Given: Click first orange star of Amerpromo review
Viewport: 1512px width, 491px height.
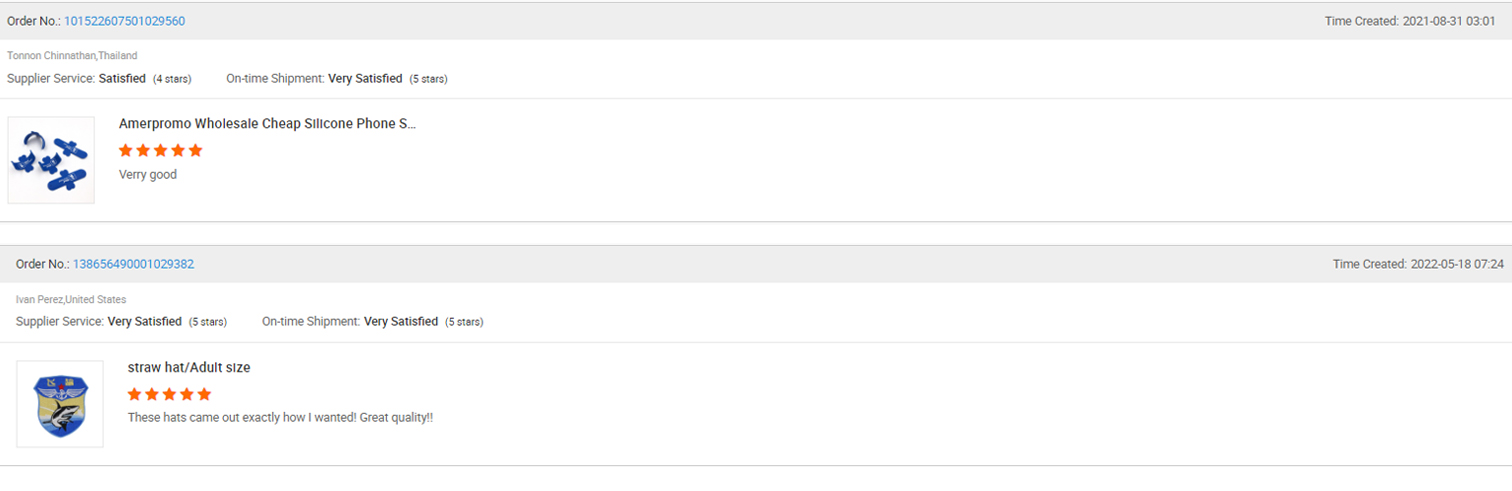Looking at the screenshot, I should pyautogui.click(x=126, y=150).
